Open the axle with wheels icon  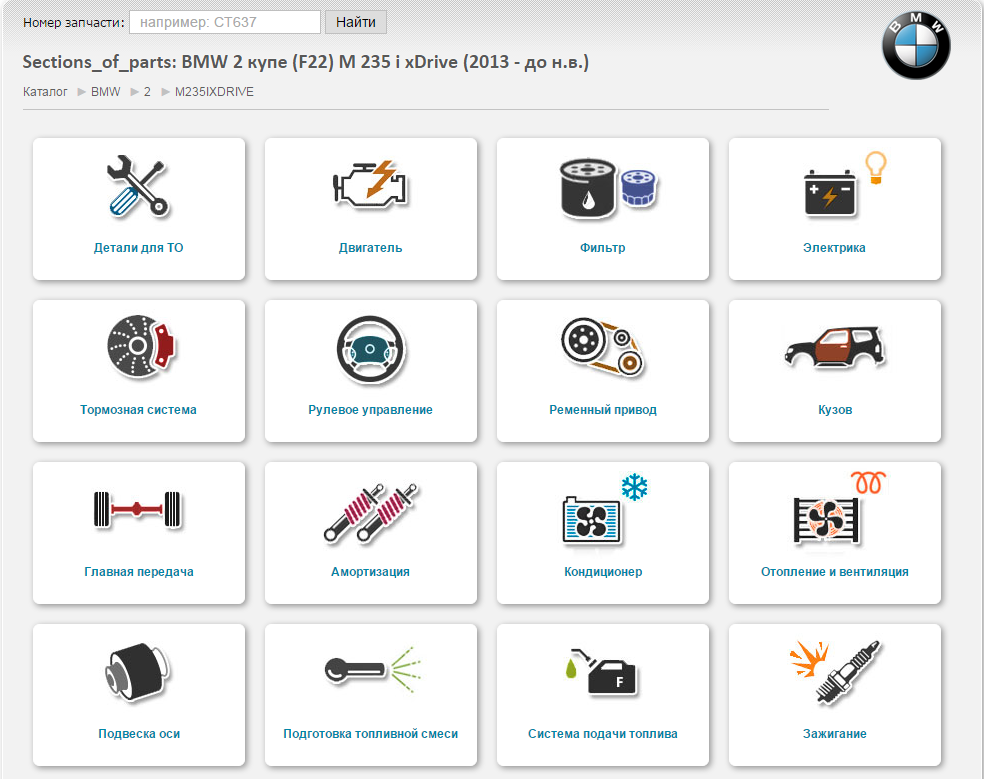pyautogui.click(x=137, y=509)
